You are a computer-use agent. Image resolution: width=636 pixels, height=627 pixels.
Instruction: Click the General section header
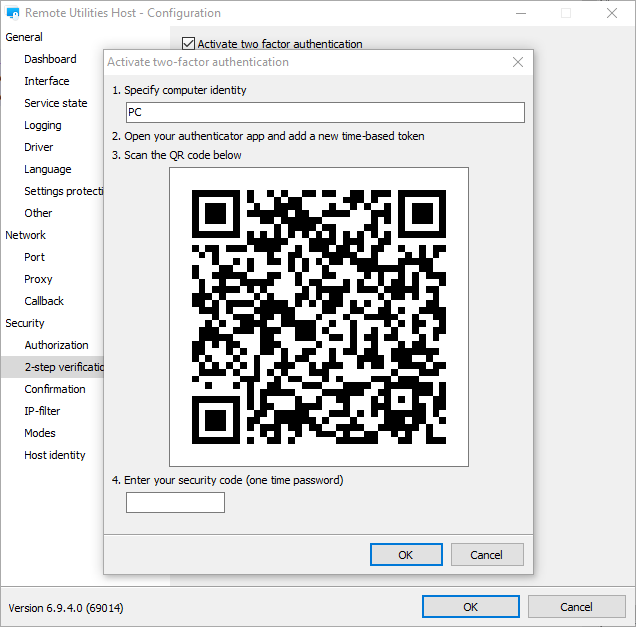click(x=24, y=37)
